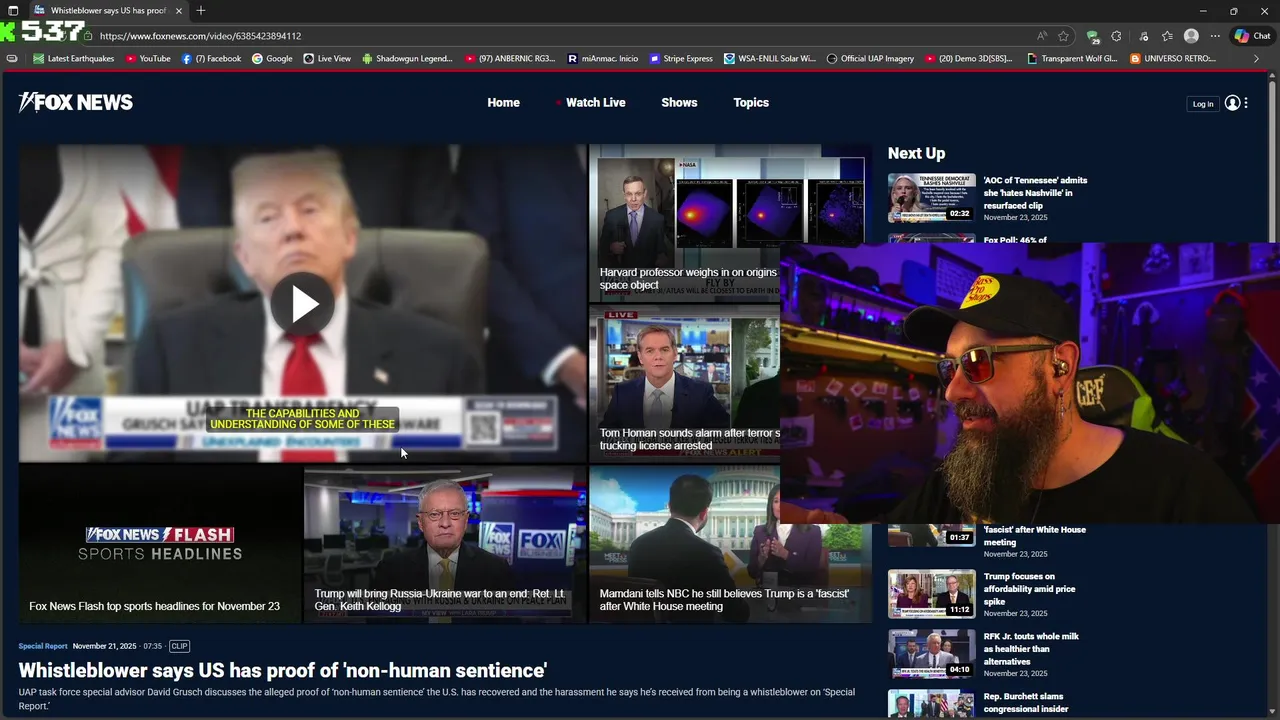Open the UNIVERSO RETRO bookmark
The width and height of the screenshot is (1280, 720).
click(1173, 59)
